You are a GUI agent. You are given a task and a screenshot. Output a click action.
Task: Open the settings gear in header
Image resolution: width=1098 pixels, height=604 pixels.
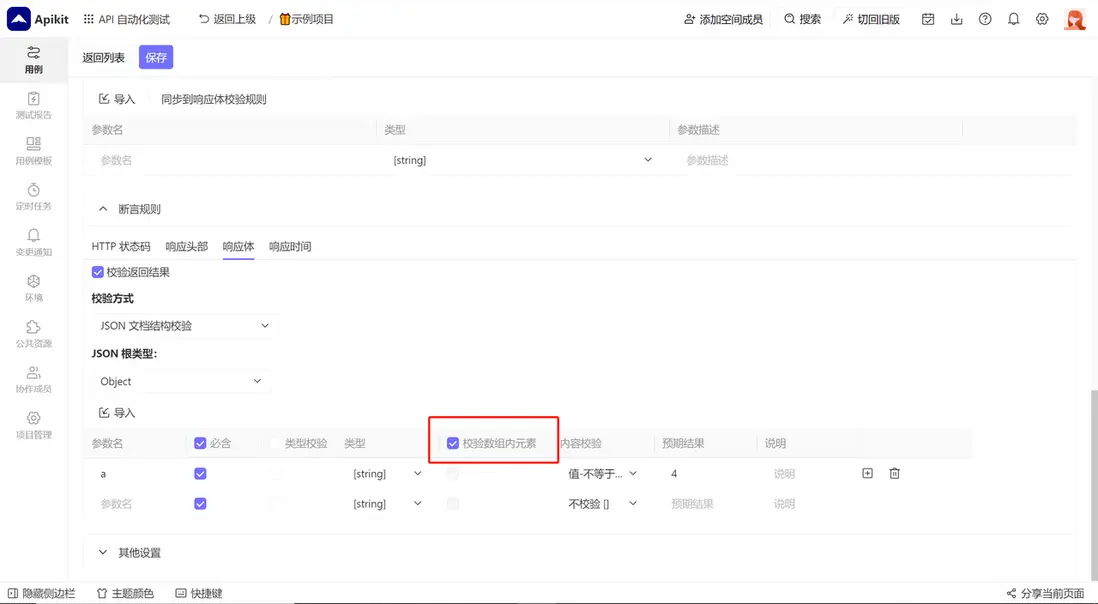click(x=1042, y=20)
